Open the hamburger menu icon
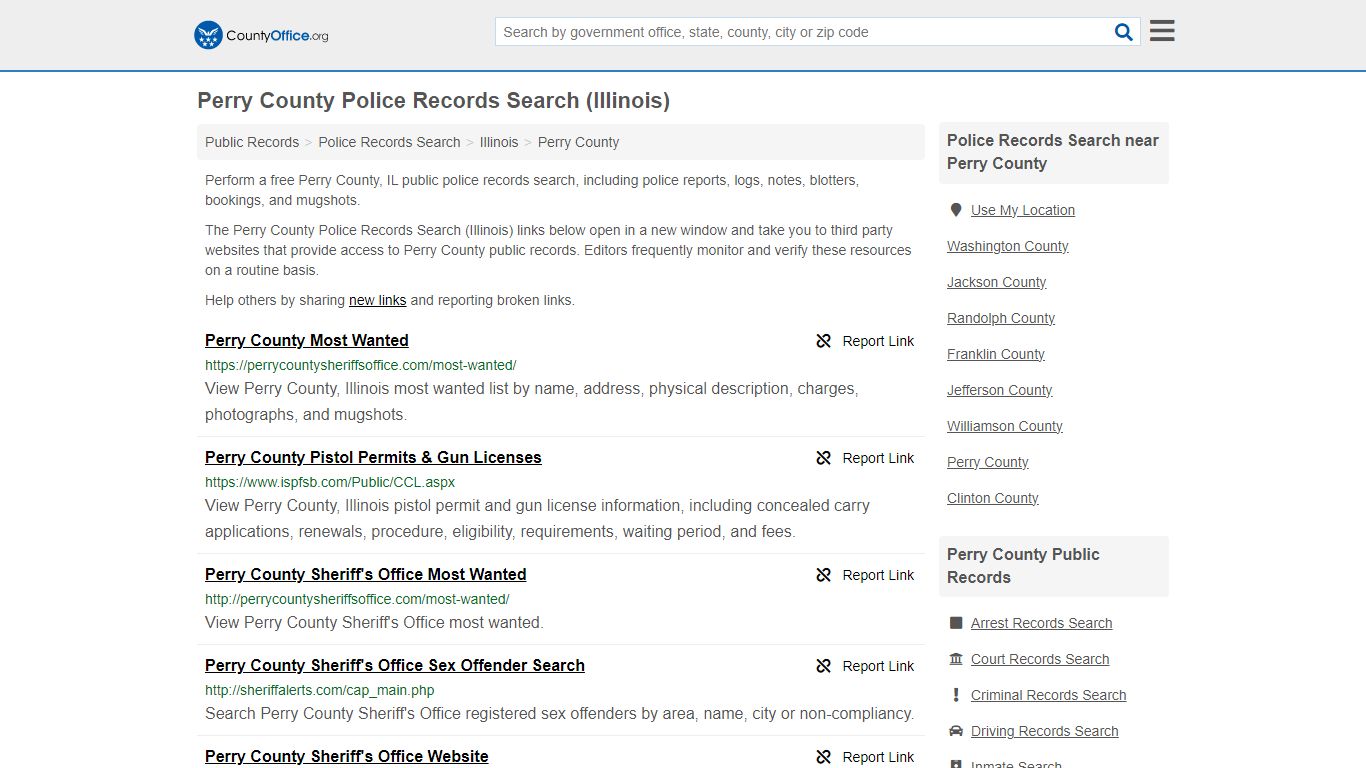Screen dimensions: 1366x768 coord(1162,31)
